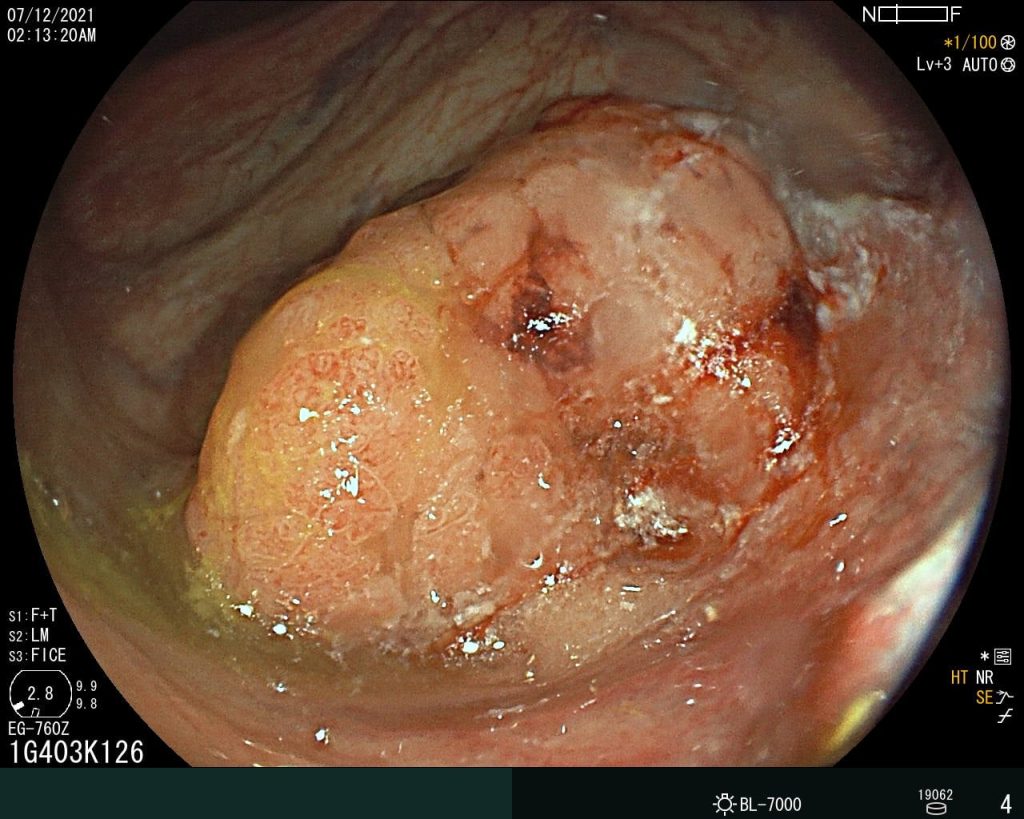This screenshot has height=819, width=1024.
Task: Select the S3: FICE switch assignment
Action: click(37, 655)
